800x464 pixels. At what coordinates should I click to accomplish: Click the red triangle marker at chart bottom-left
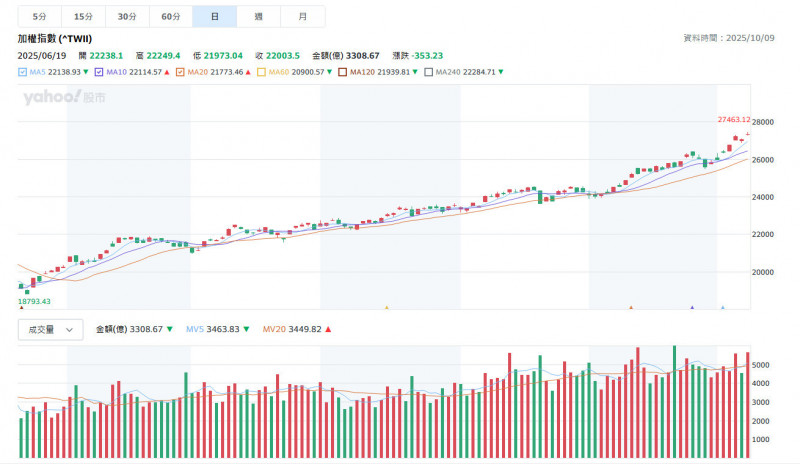tap(21, 309)
